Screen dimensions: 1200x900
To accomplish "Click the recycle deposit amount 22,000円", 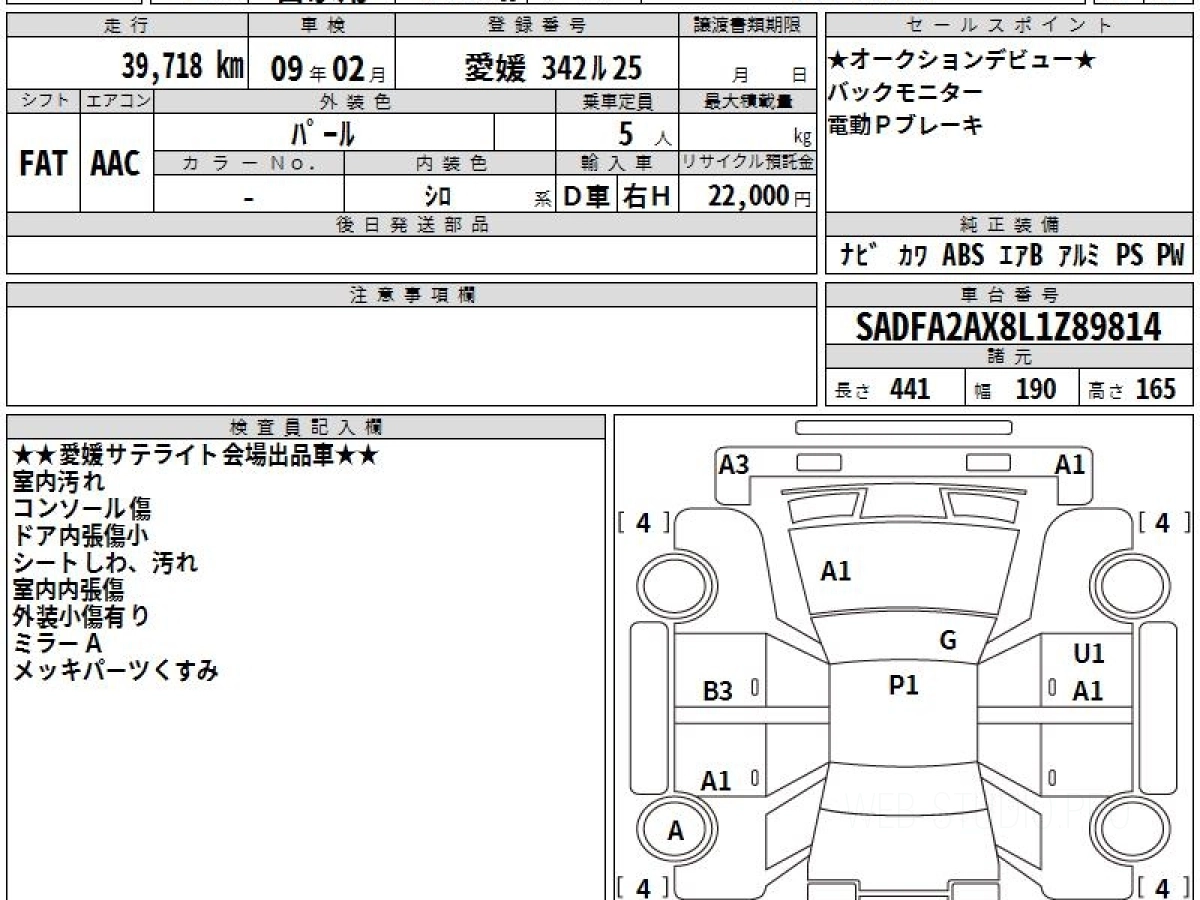I will tap(748, 197).
